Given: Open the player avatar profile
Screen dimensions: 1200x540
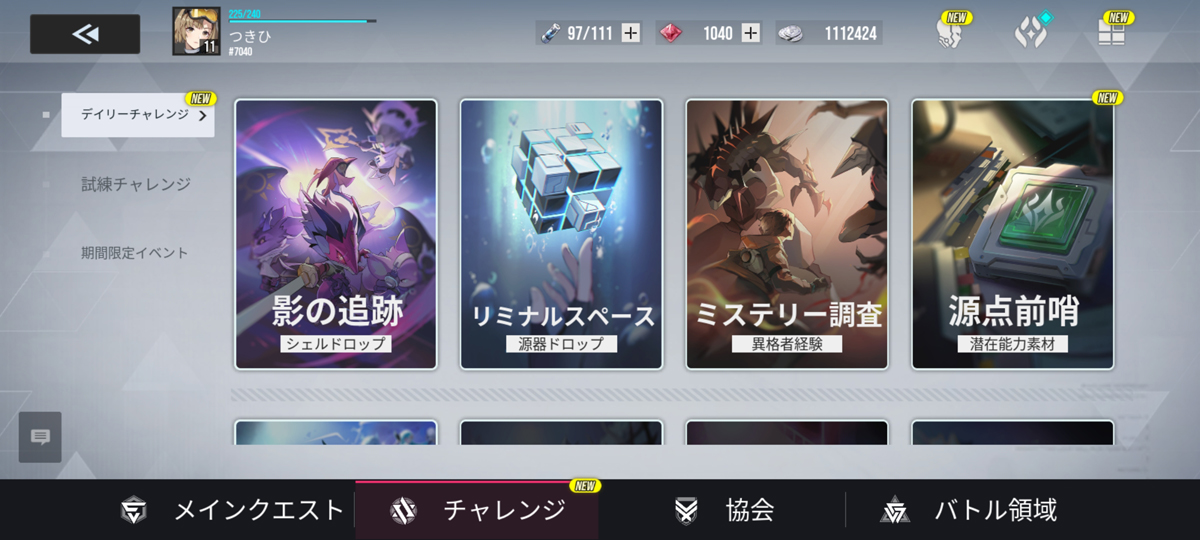Looking at the screenshot, I should point(196,32).
